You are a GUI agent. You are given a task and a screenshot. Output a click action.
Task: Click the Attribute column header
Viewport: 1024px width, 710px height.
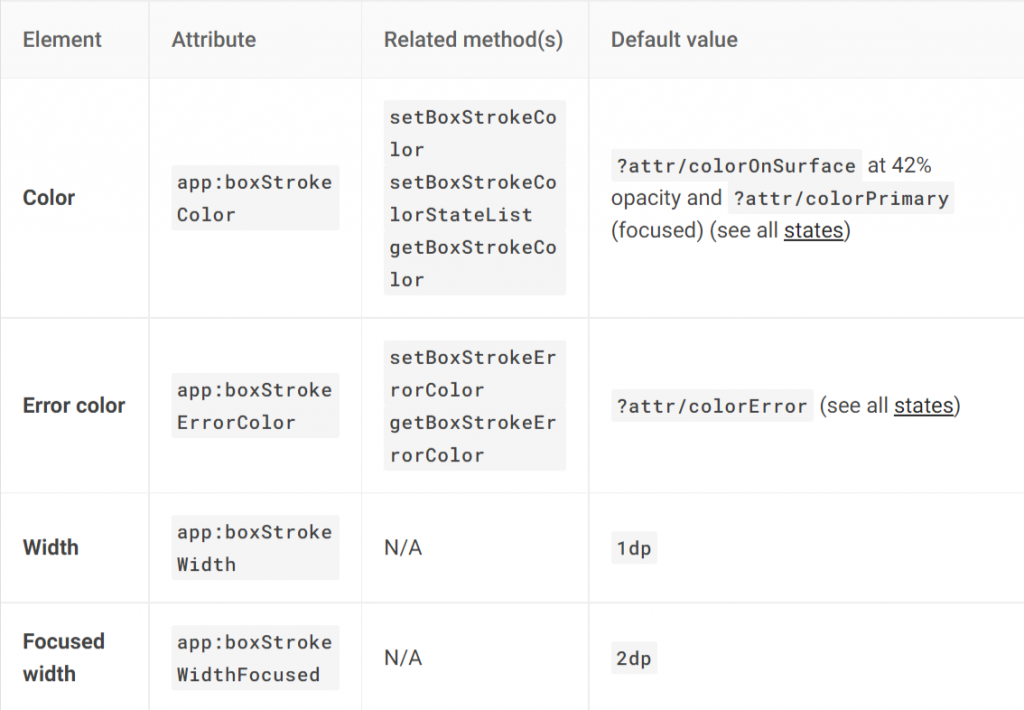(213, 40)
